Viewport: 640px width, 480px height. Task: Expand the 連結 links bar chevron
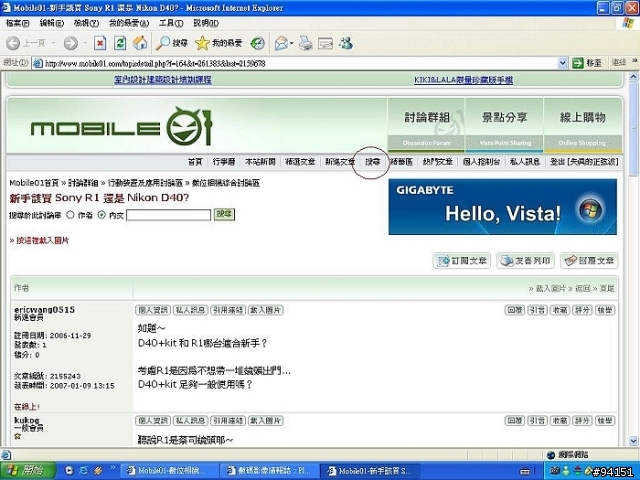pyautogui.click(x=635, y=61)
